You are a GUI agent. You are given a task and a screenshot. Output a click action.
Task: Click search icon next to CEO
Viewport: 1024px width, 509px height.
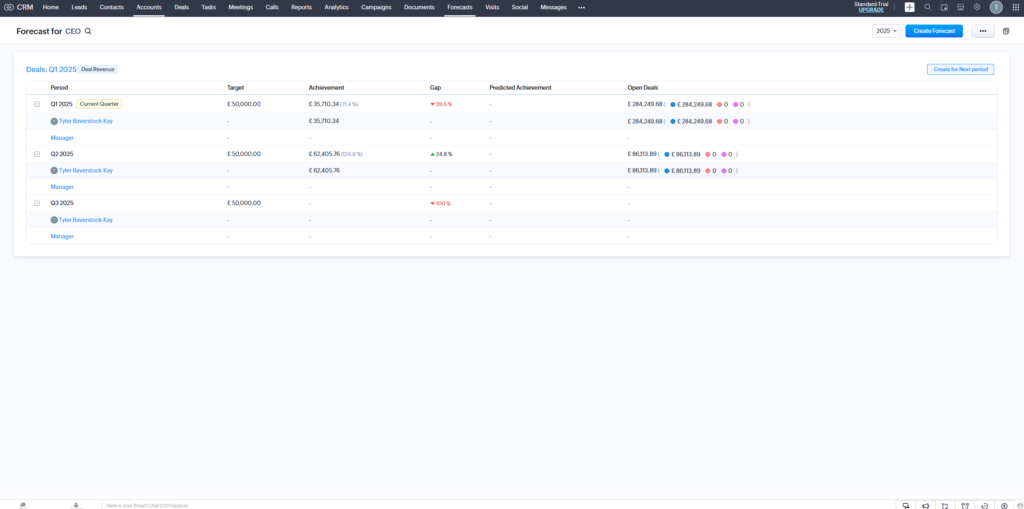coord(88,31)
